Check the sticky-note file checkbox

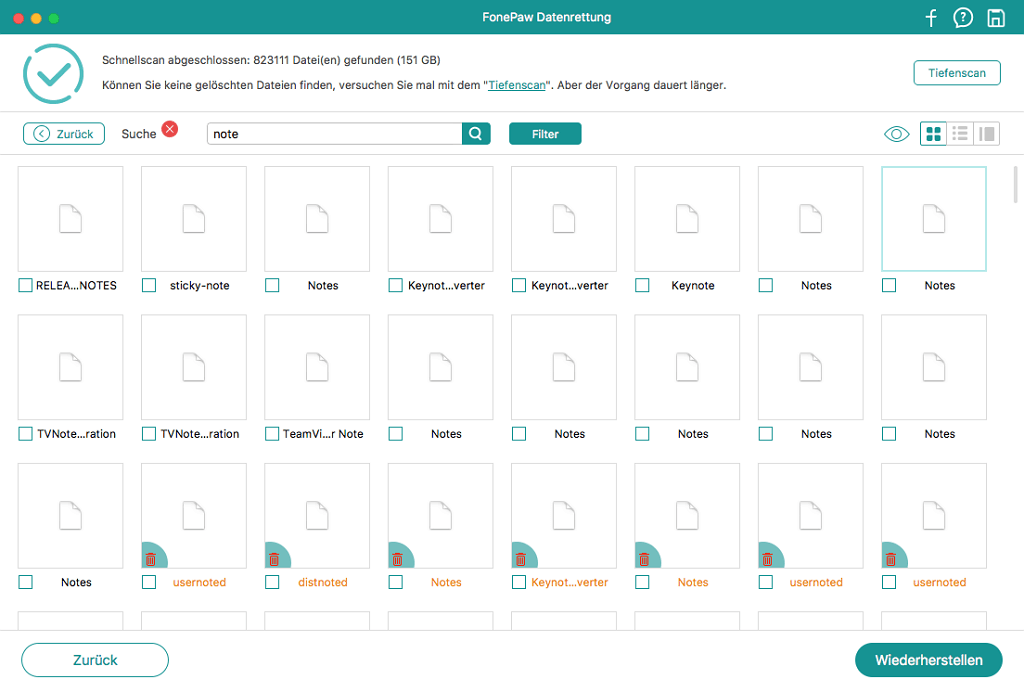click(x=149, y=285)
